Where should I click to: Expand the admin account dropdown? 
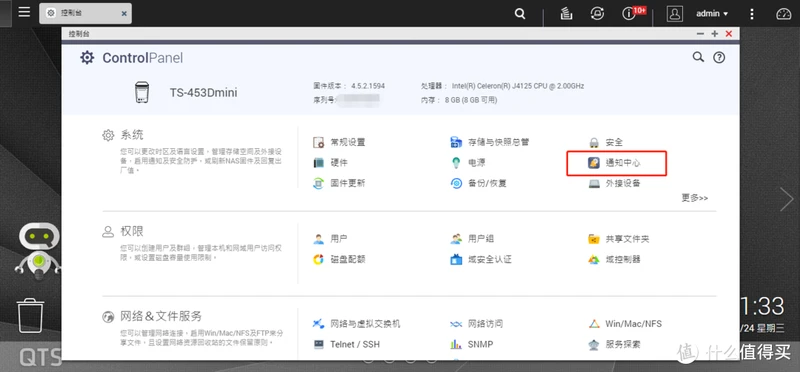coord(712,14)
